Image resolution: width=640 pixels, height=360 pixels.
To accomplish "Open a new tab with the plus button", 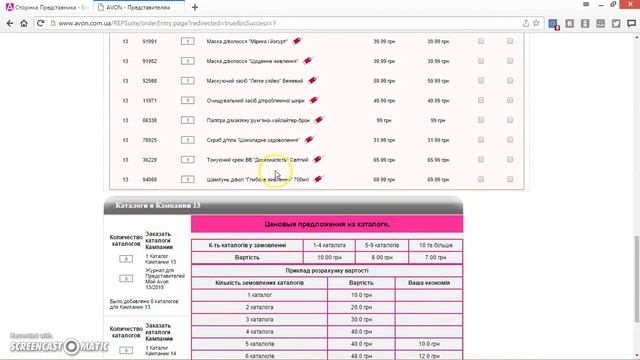I will click(195, 7).
